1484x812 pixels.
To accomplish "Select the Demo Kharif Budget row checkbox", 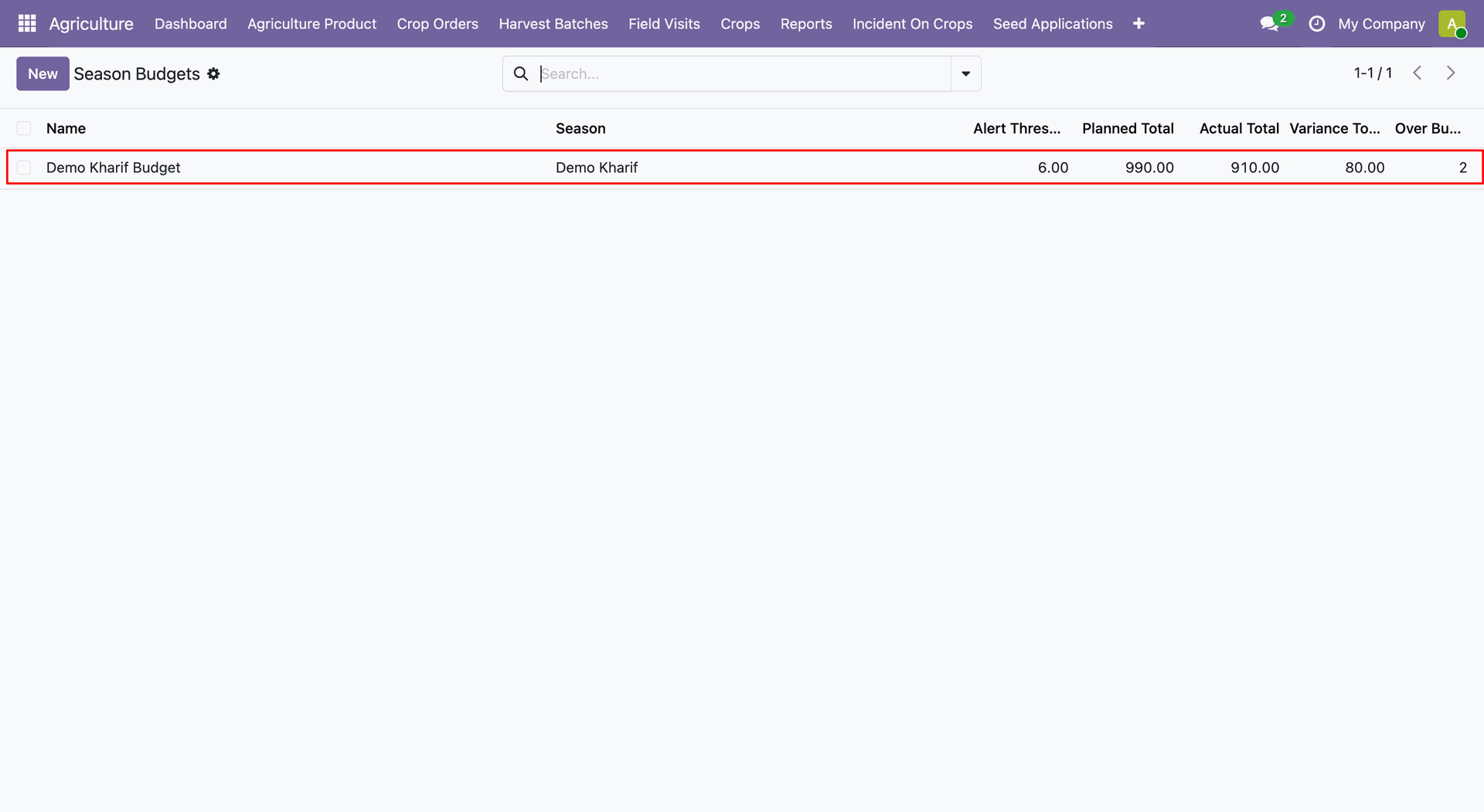I will tap(24, 168).
